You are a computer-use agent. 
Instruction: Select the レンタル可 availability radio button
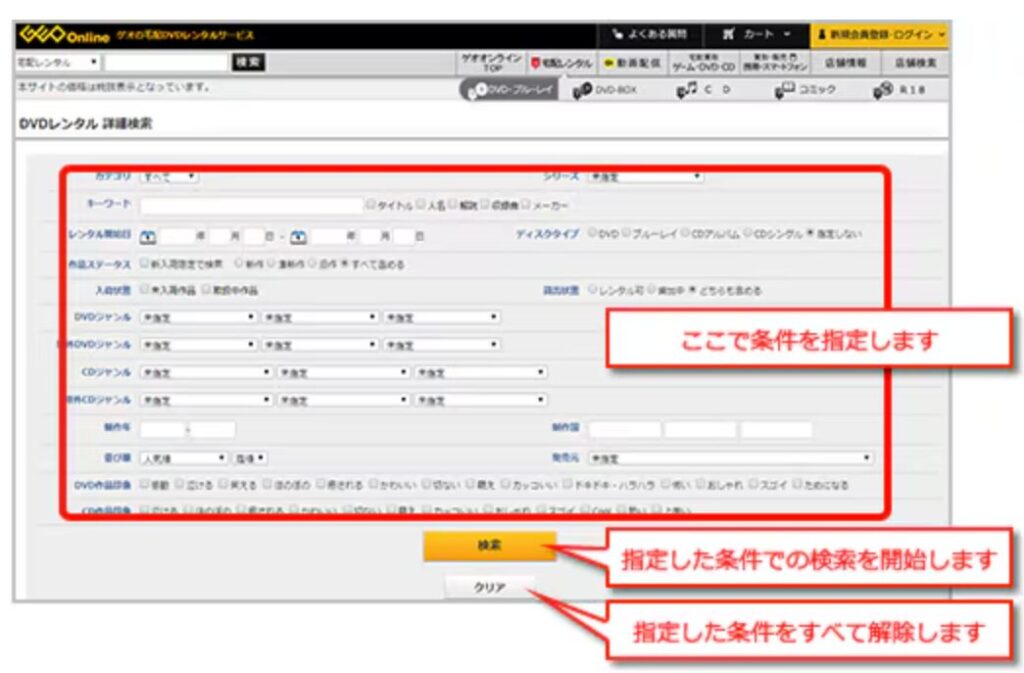pyautogui.click(x=592, y=290)
